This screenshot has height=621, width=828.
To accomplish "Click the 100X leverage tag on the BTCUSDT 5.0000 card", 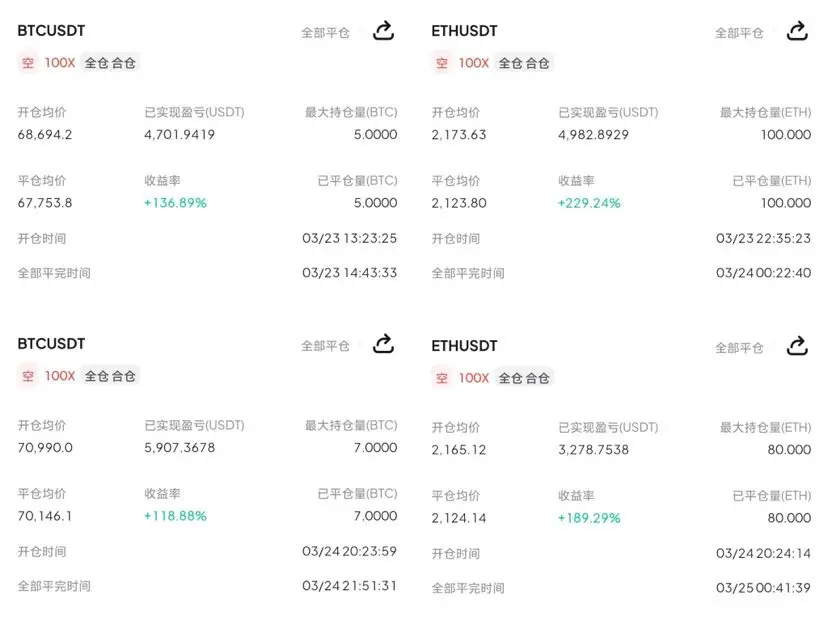I will click(60, 62).
